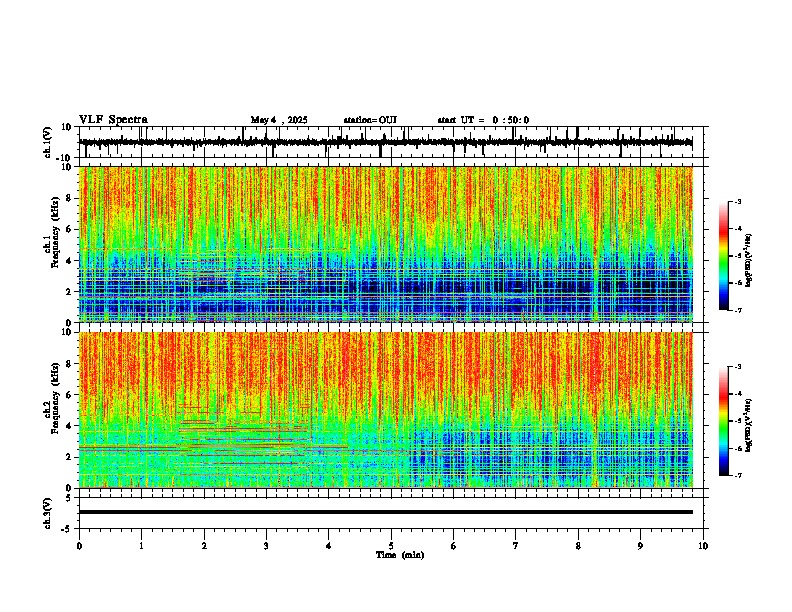This screenshot has width=792, height=612.
Task: Click time axis tick label "3"
Action: (266, 546)
